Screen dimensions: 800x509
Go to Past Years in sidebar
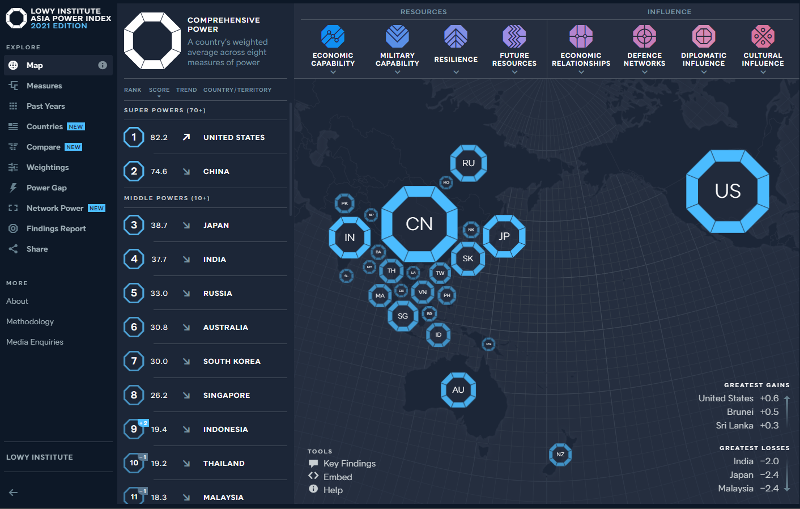tap(46, 106)
